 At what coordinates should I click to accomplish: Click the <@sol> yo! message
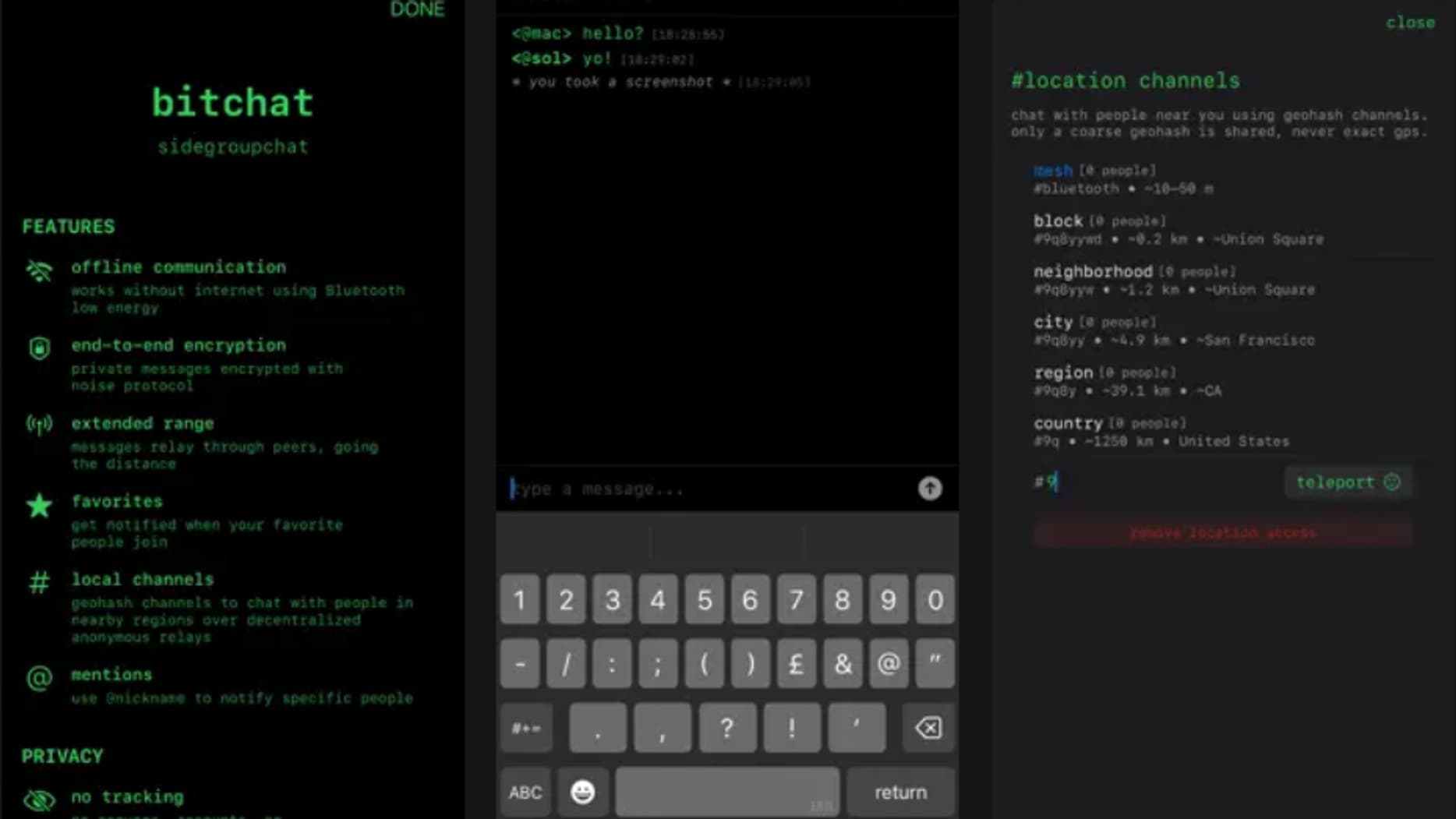[x=602, y=58]
